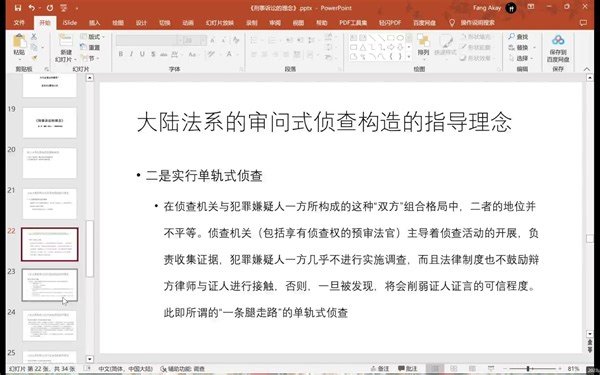Start slideshow from the quick access toolbar

(x=64, y=8)
